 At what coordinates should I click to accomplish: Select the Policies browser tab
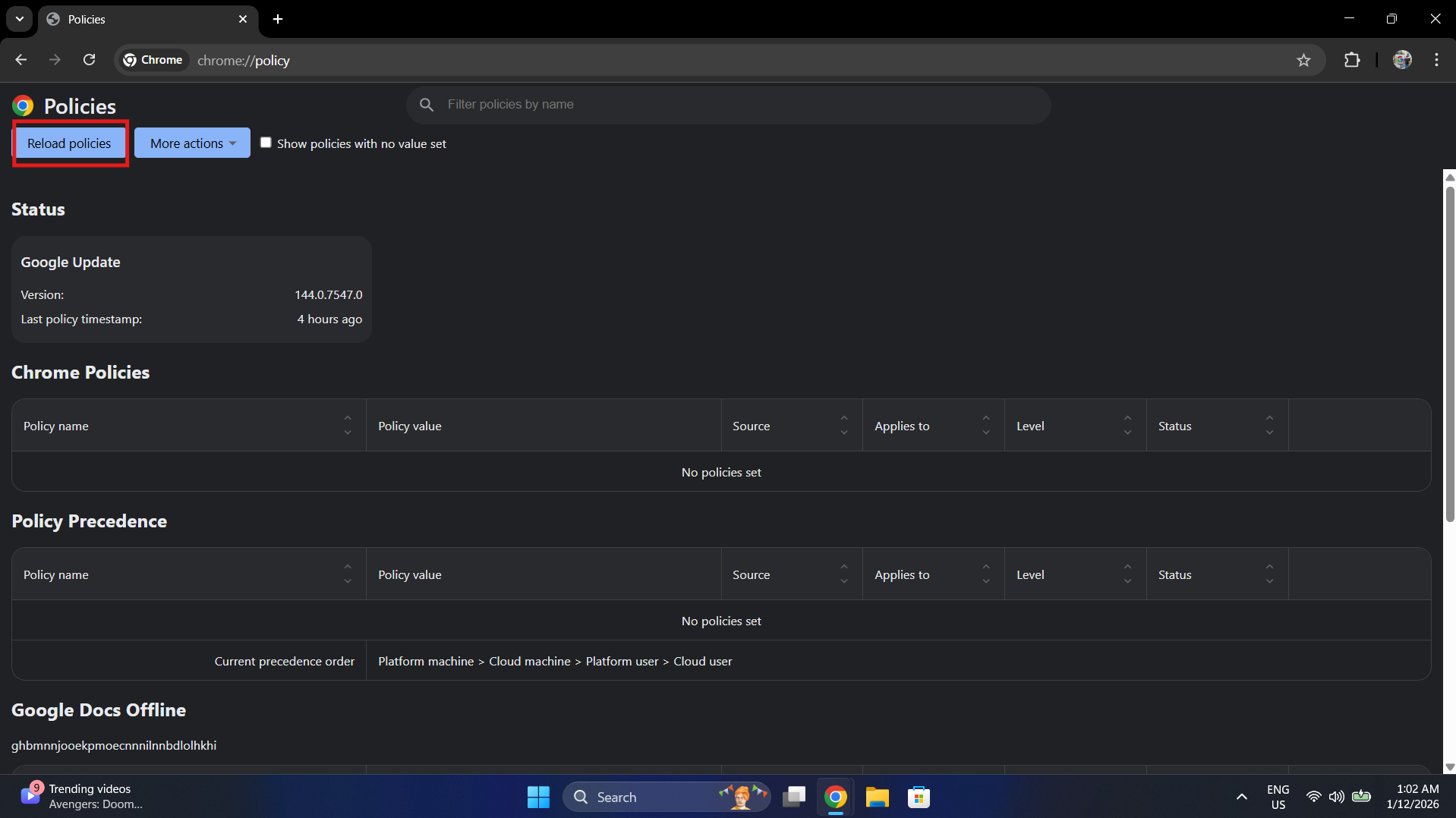point(144,19)
